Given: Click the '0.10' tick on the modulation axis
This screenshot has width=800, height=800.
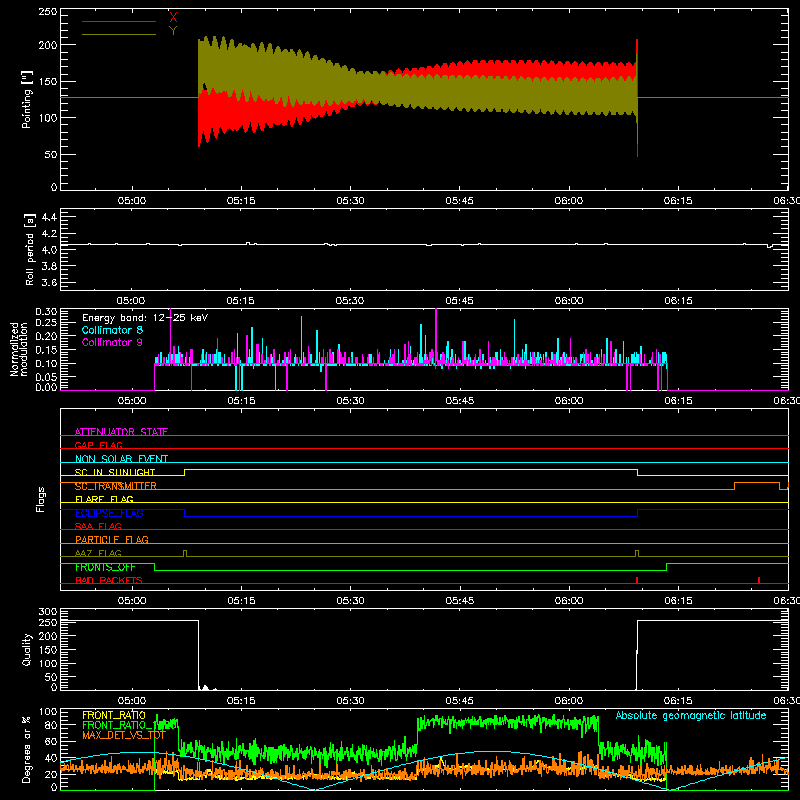Looking at the screenshot, I should 46,363.
